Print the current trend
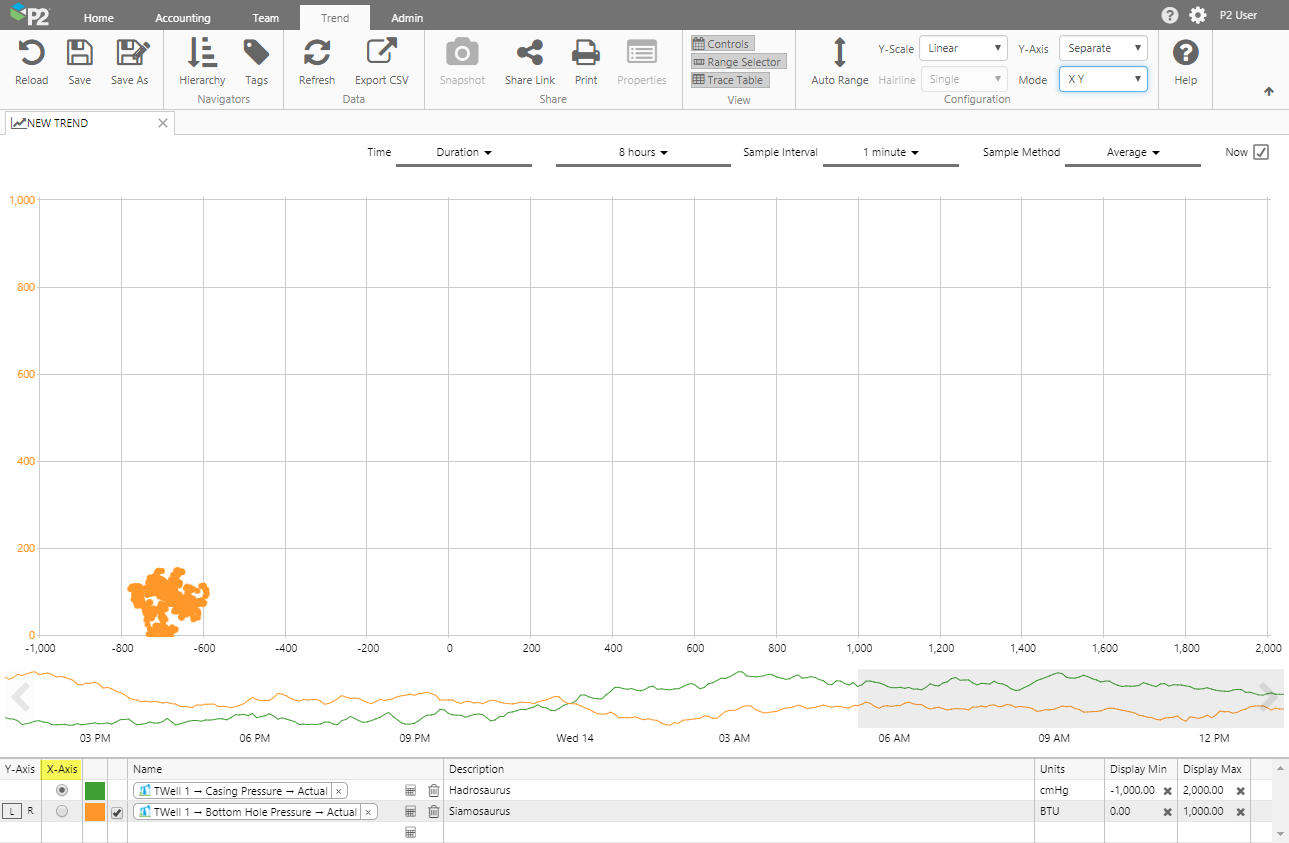 point(586,53)
